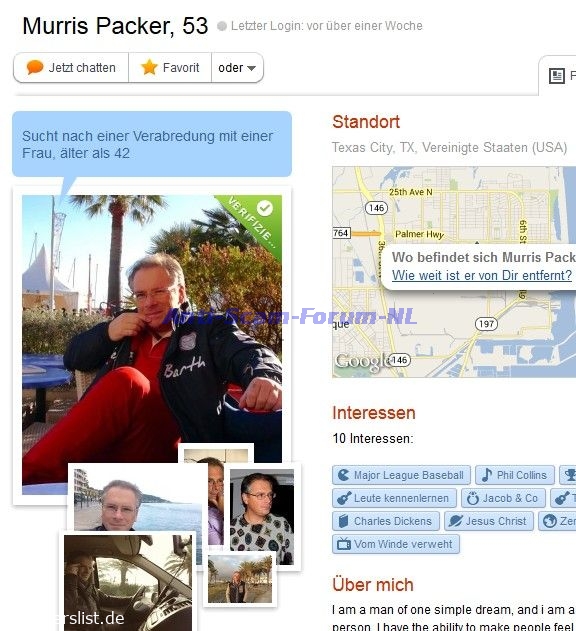Click baseball icon on Major League Baseball tag
Screen dimensions: 576x631
[343, 475]
